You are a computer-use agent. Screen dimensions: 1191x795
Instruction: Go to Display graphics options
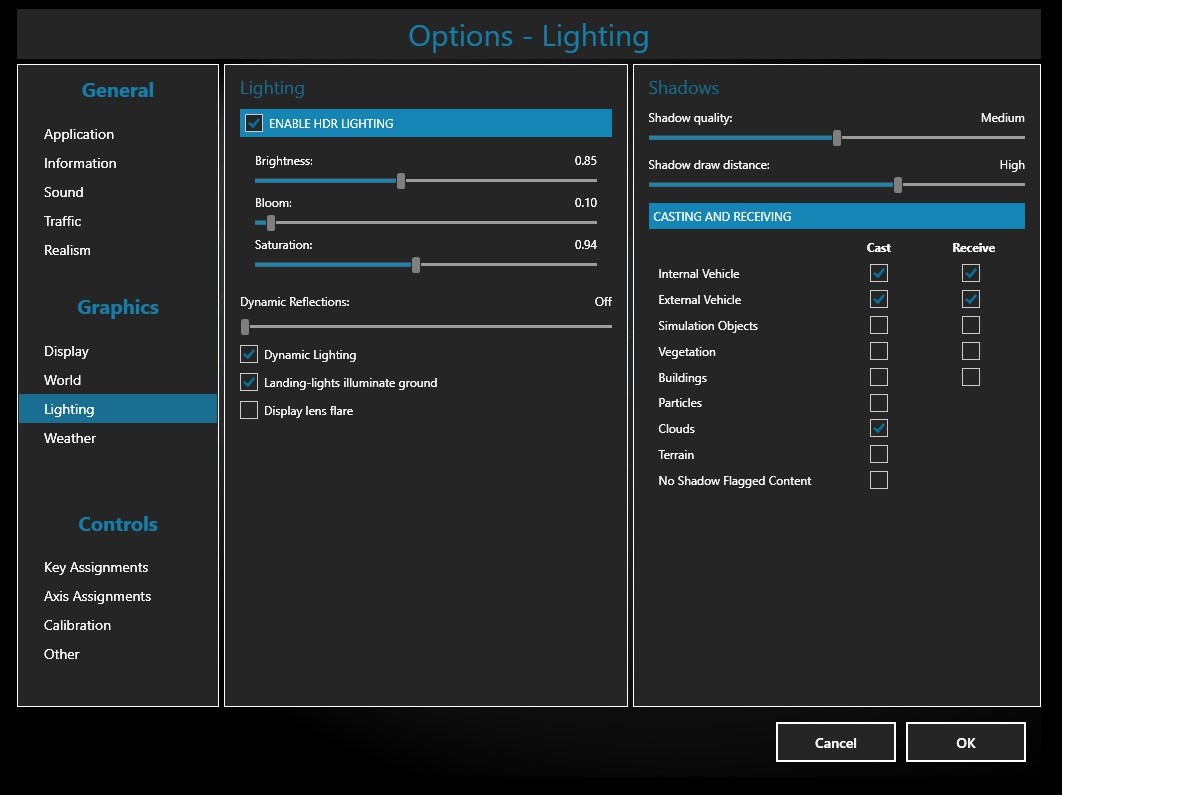coord(66,351)
